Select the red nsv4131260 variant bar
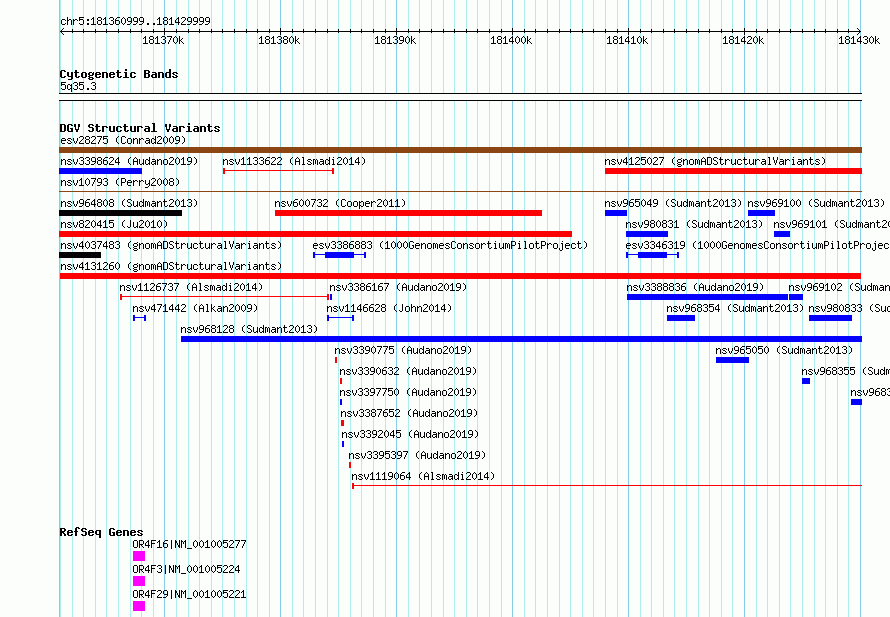Screen dimensions: 890x617 point(460,276)
